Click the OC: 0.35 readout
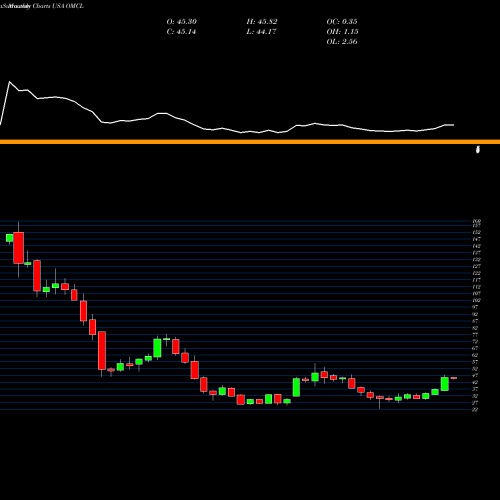500x500 pixels. (342, 22)
